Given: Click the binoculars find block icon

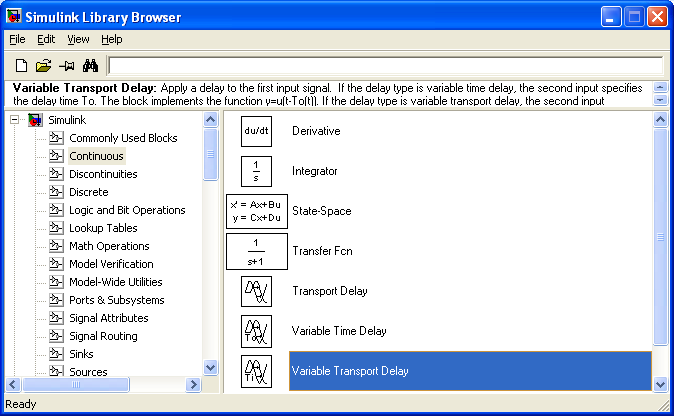Looking at the screenshot, I should coord(90,66).
